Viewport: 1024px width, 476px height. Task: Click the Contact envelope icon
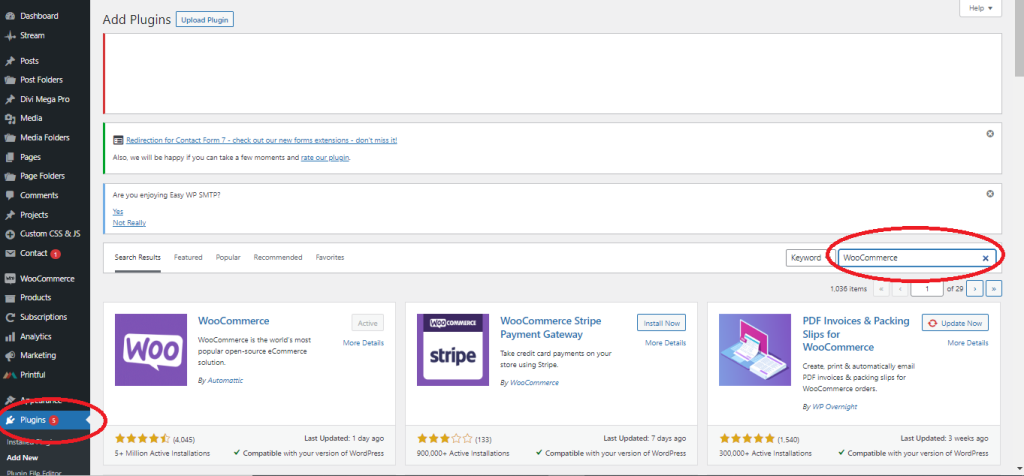click(10, 253)
